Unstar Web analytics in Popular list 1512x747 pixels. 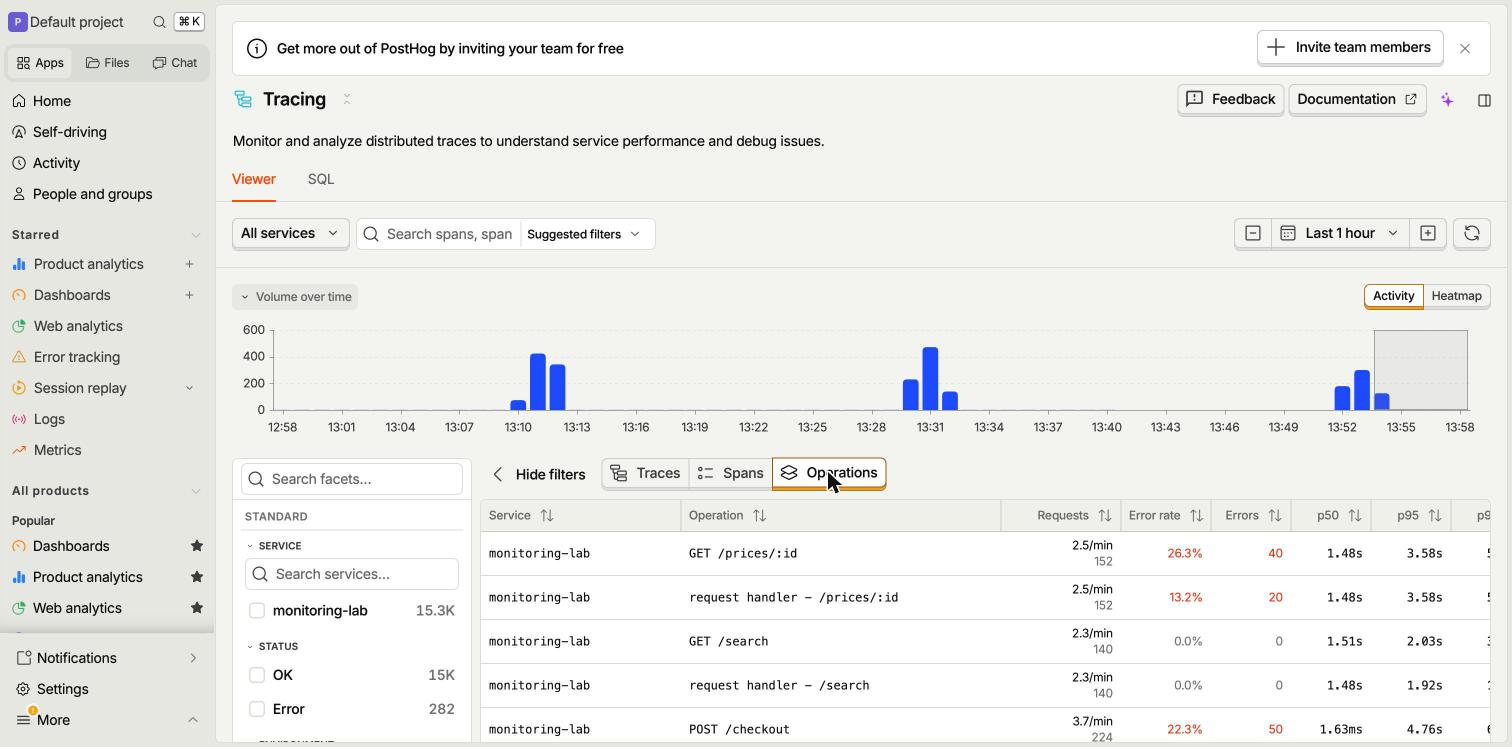197,608
